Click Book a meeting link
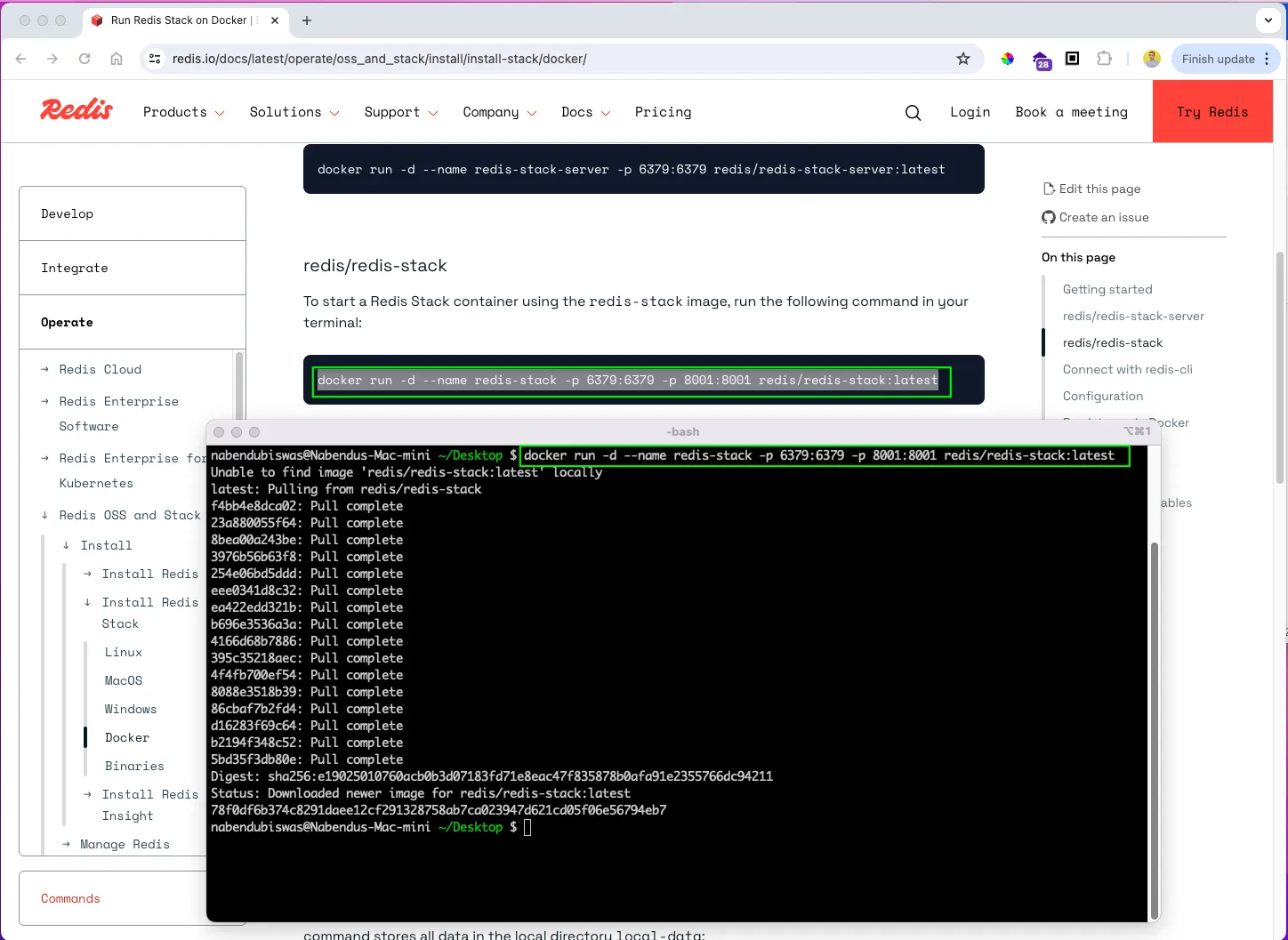Image resolution: width=1288 pixels, height=940 pixels. [1071, 112]
